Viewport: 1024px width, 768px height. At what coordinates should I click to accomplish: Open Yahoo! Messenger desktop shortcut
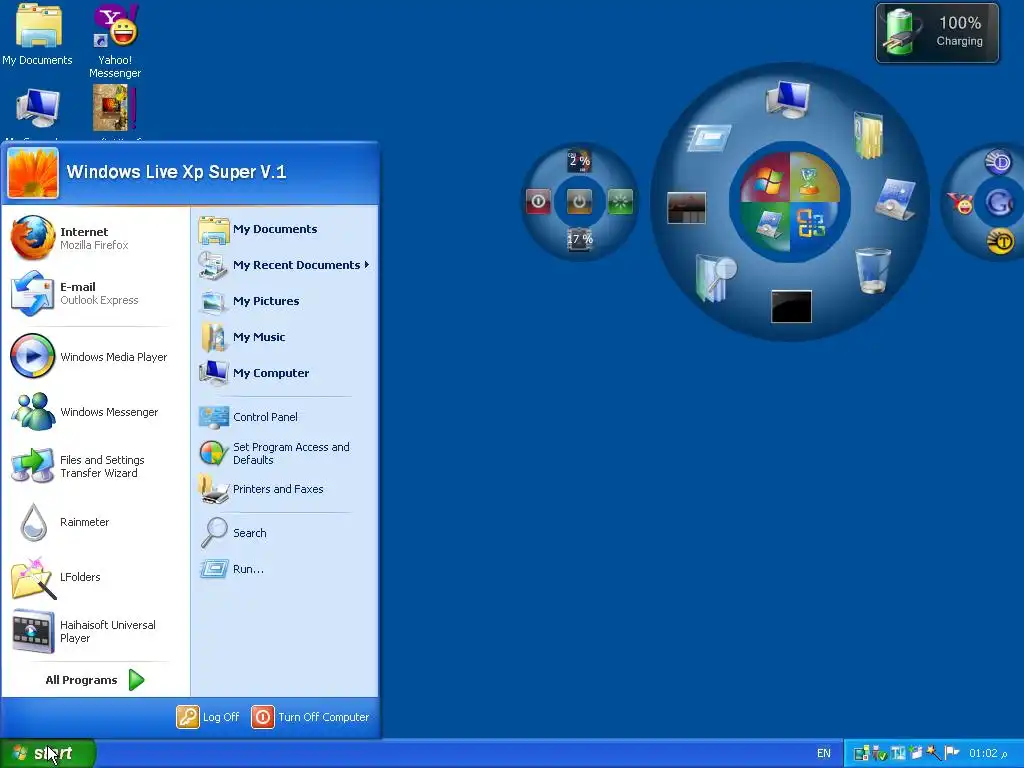coord(115,41)
